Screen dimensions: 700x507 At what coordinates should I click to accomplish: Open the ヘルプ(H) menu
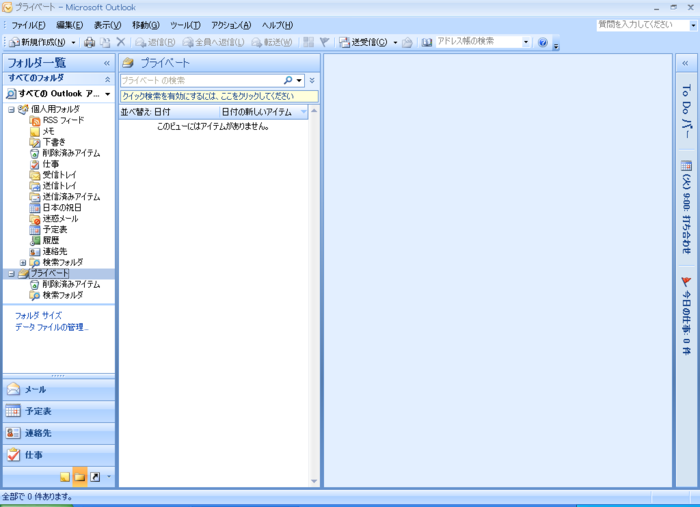277,25
